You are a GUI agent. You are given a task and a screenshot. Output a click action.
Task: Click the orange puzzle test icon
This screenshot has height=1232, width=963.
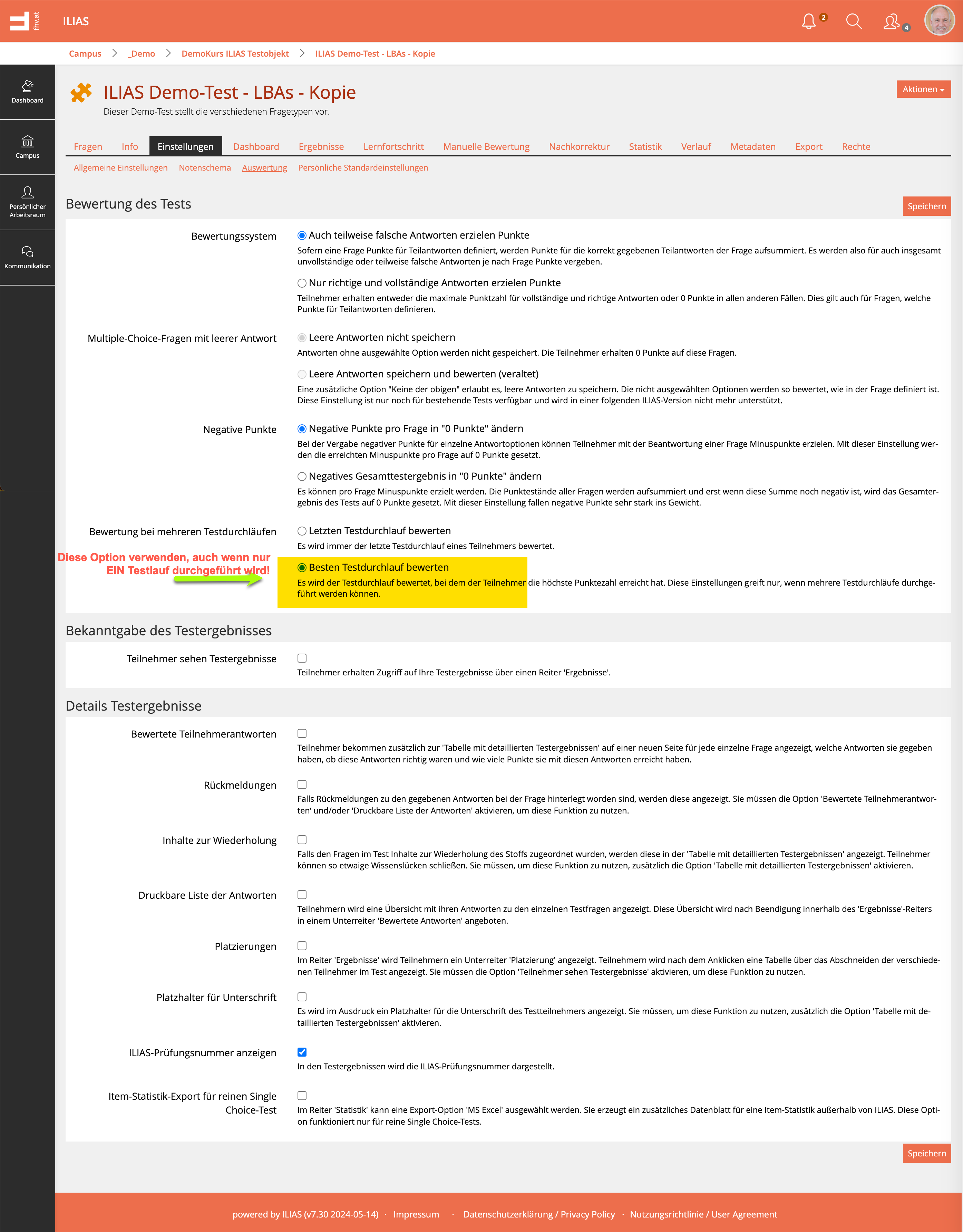[81, 93]
